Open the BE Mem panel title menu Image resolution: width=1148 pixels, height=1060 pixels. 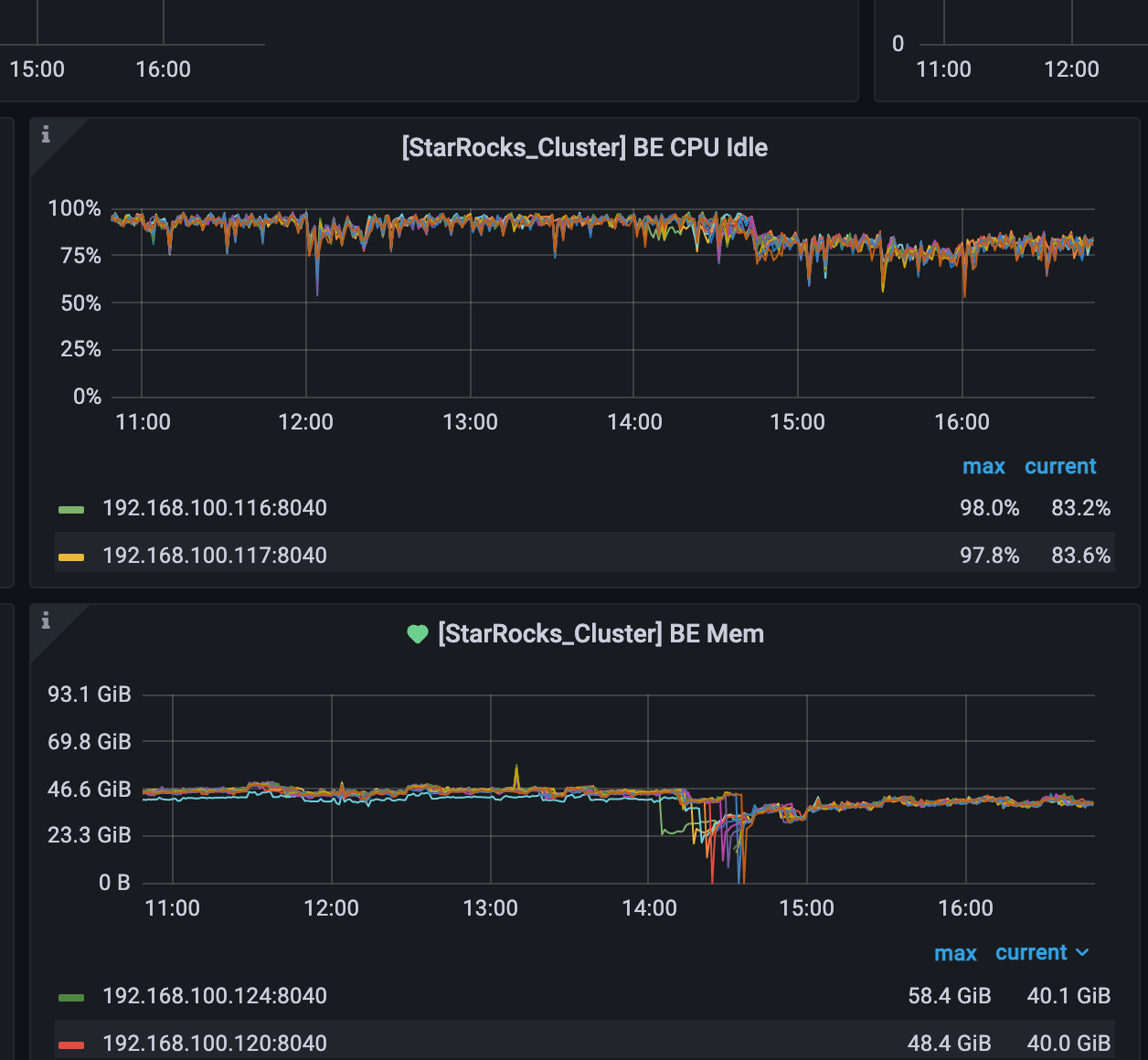tap(601, 634)
